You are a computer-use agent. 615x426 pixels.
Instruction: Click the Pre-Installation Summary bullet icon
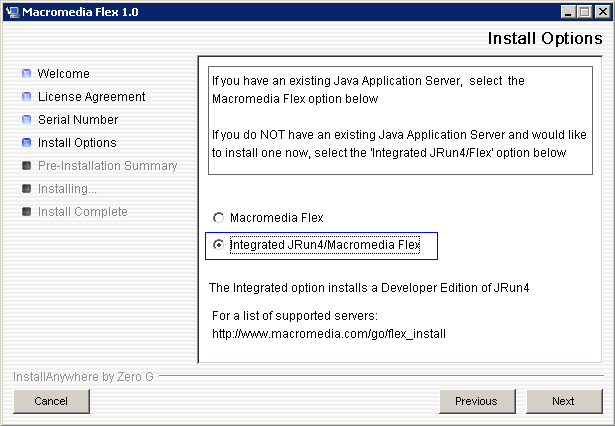[x=26, y=166]
